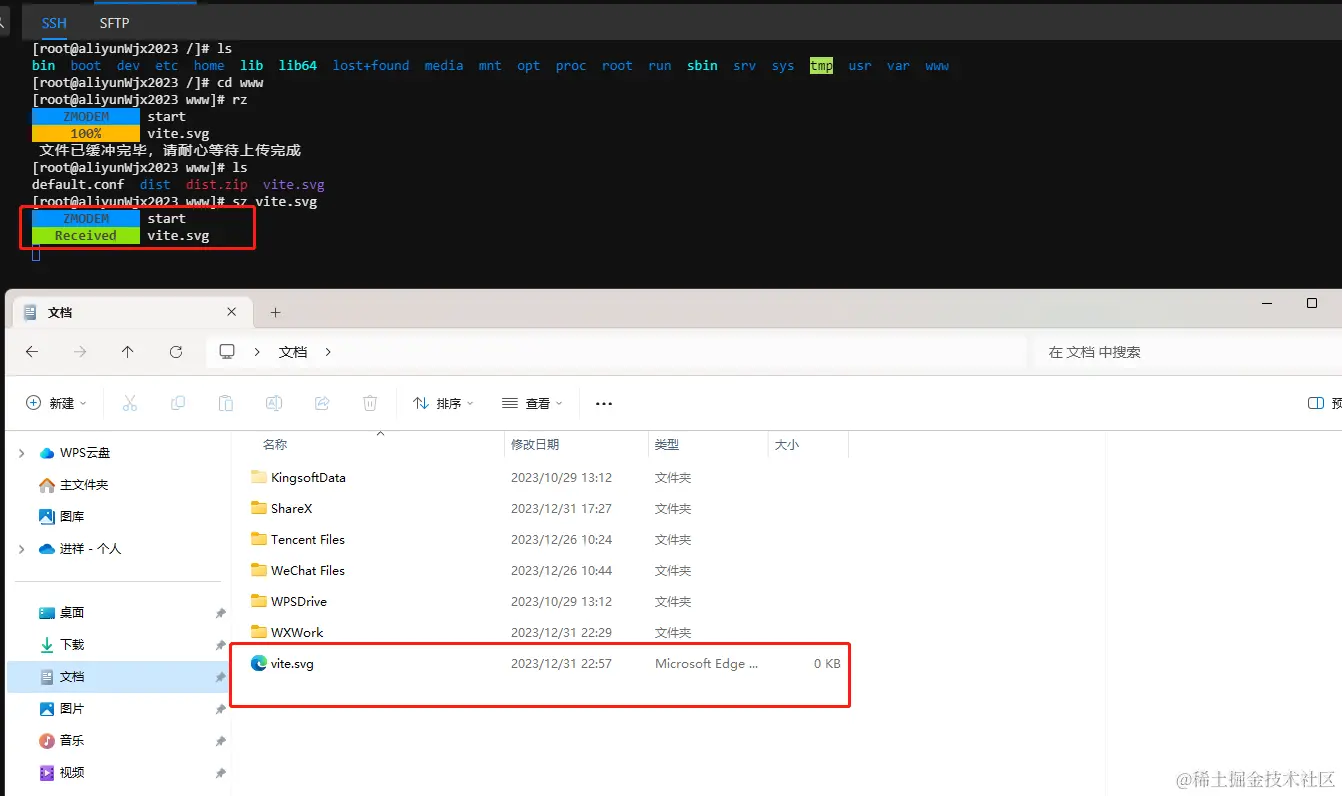The width and height of the screenshot is (1342, 796).
Task: Go up one folder level with up arrow
Action: (x=127, y=352)
